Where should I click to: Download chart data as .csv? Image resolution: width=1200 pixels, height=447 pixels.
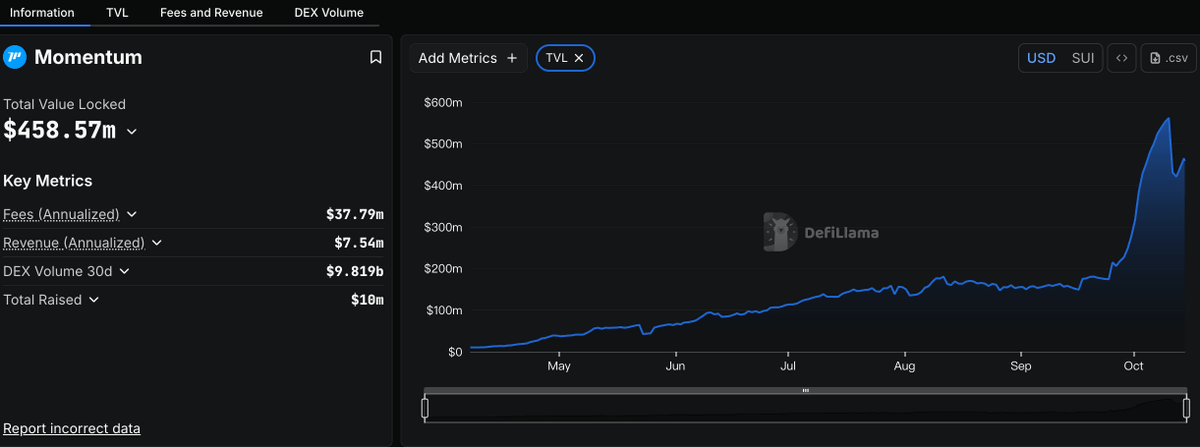tap(1169, 58)
